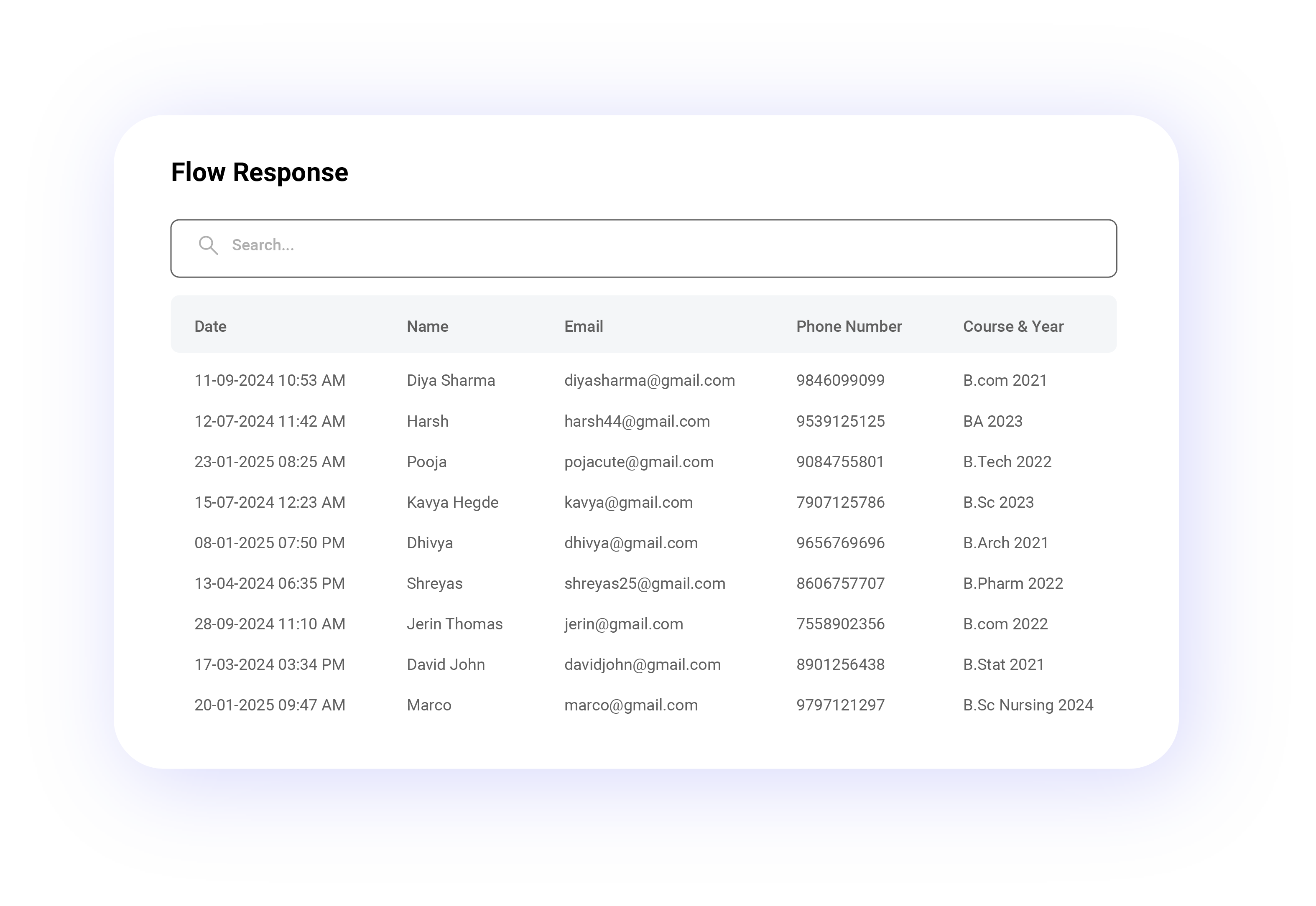Screen dimensions: 1316x906
Task: Select phone number 8901256438
Action: 840,665
